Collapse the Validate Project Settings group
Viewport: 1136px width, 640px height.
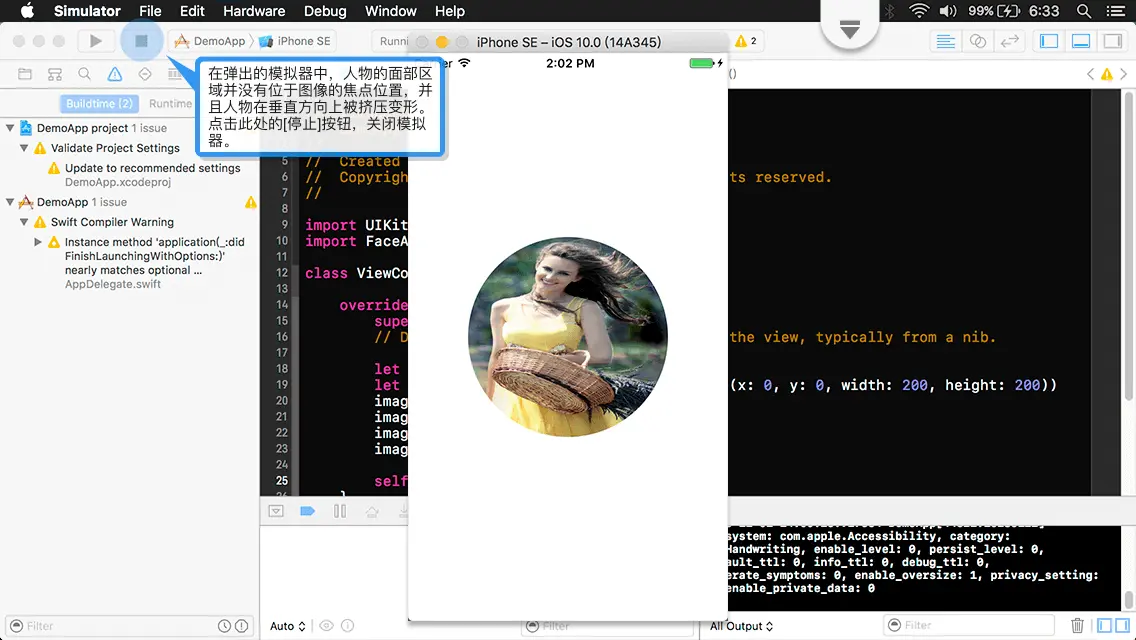click(x=24, y=148)
